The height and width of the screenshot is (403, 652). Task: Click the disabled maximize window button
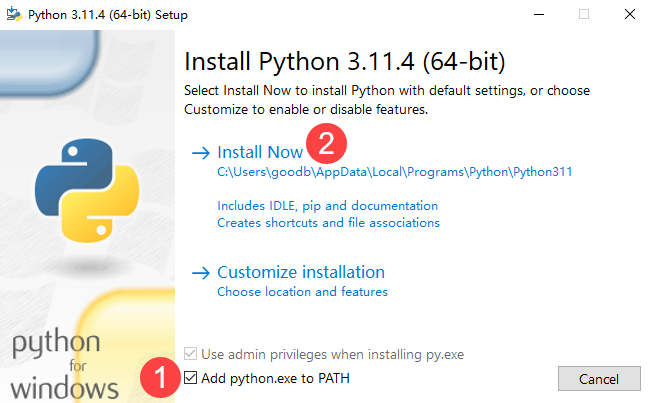pyautogui.click(x=584, y=14)
